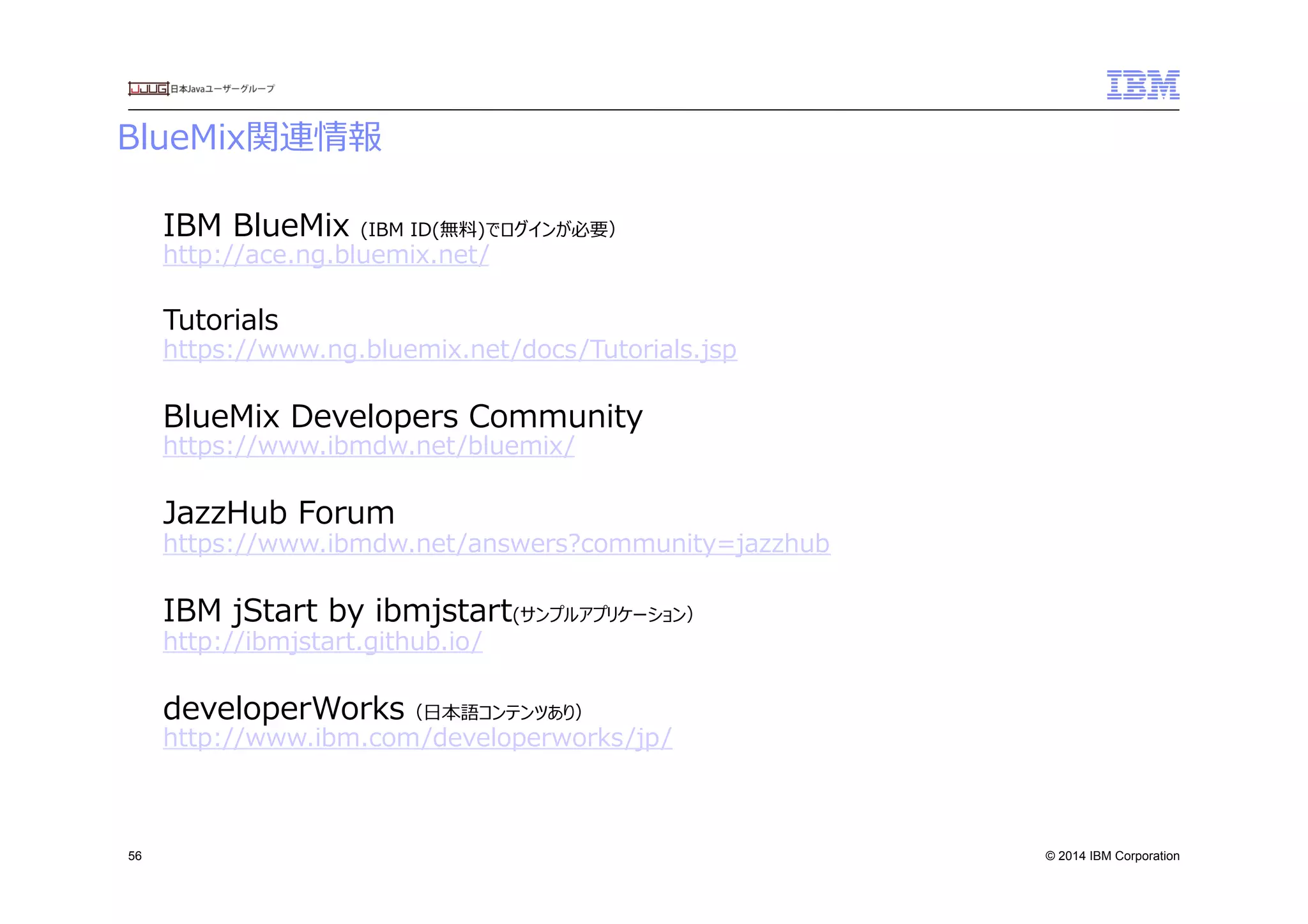Select 'IBM jStart by ibmjstart' text
This screenshot has width=1308, height=924.
click(x=337, y=610)
